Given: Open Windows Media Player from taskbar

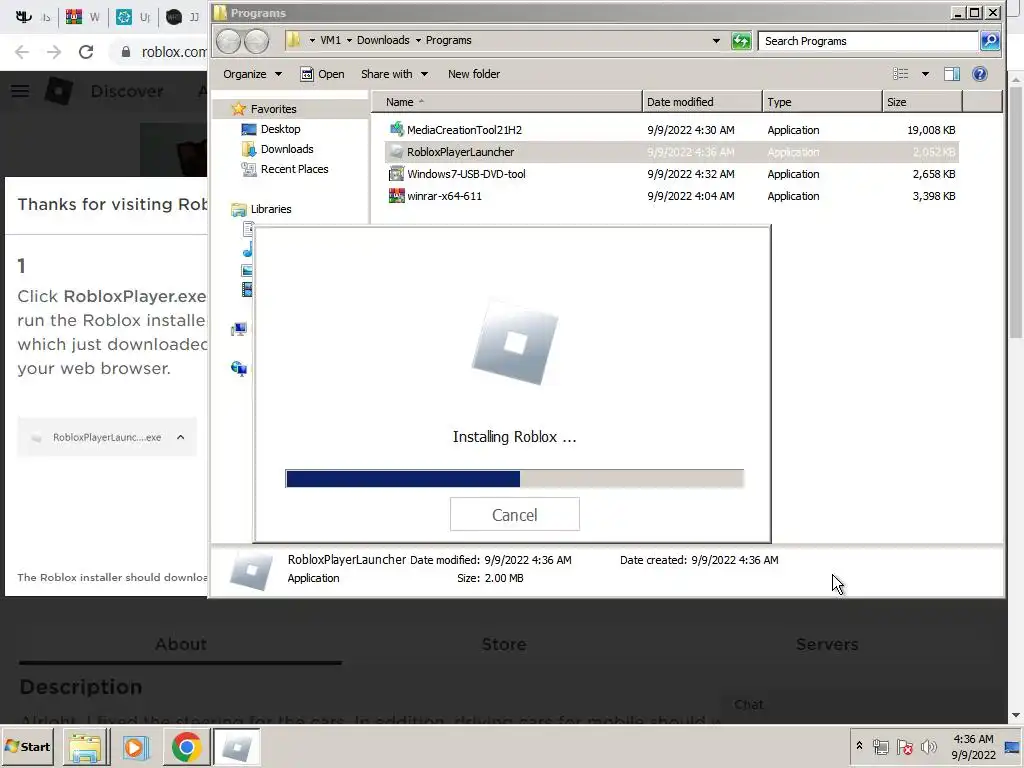Looking at the screenshot, I should pos(135,747).
